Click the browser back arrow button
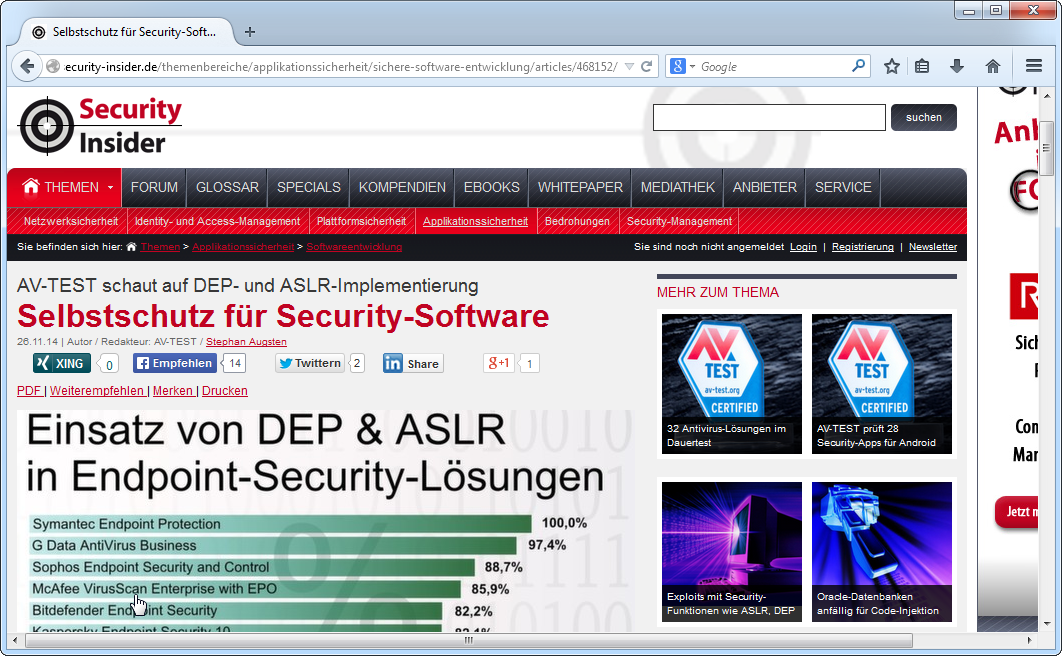The height and width of the screenshot is (656, 1062). tap(25, 66)
